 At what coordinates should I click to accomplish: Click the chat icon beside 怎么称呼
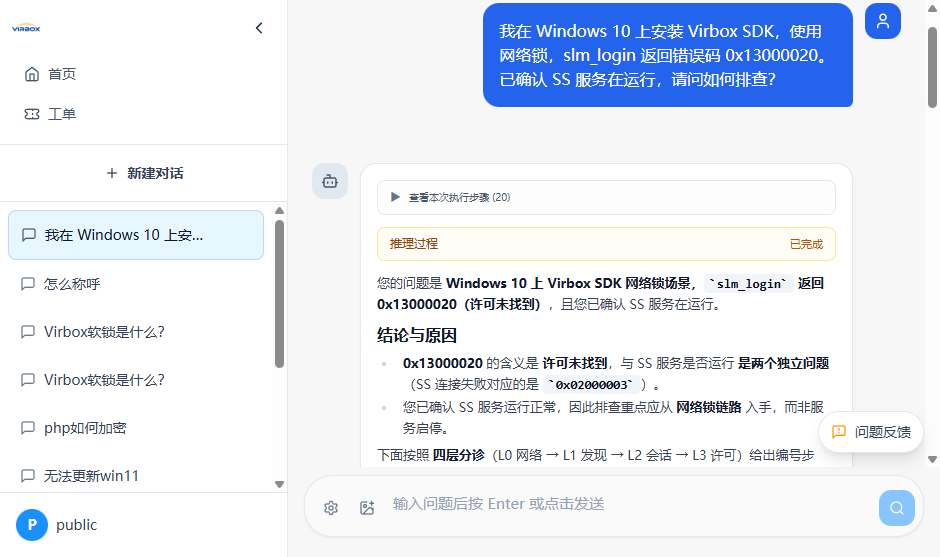pyautogui.click(x=28, y=284)
